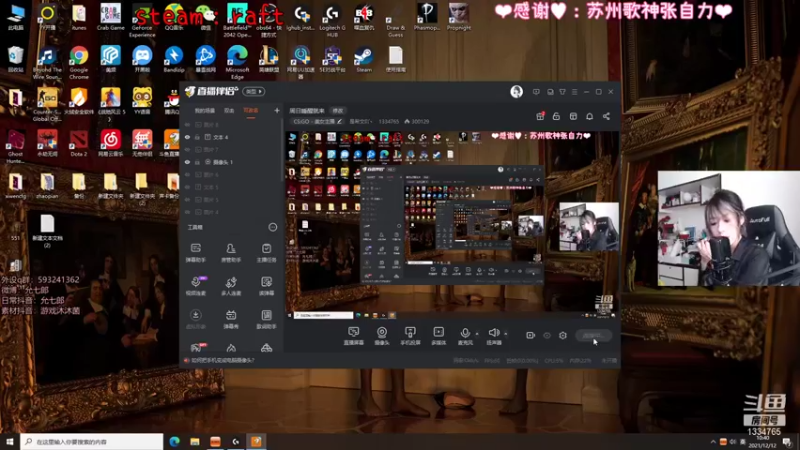
Task: Toggle visibility of 图片 8 layer
Action: click(188, 125)
